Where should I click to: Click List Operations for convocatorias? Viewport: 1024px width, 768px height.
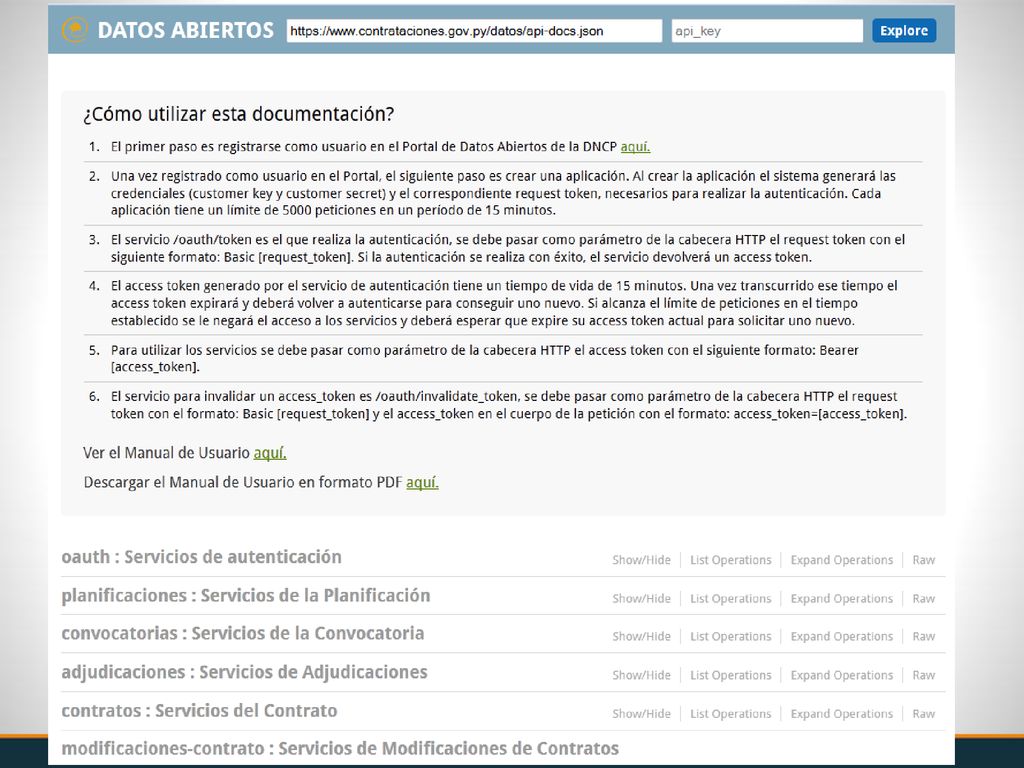coord(731,636)
